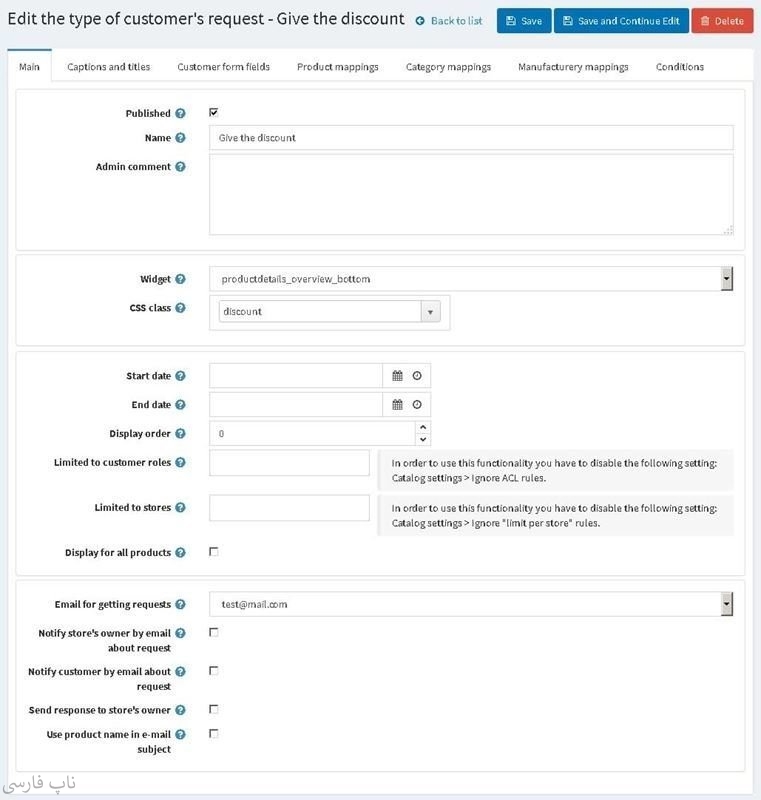The width and height of the screenshot is (761, 800).
Task: Open the CSS class discount dropdown
Action: click(430, 312)
